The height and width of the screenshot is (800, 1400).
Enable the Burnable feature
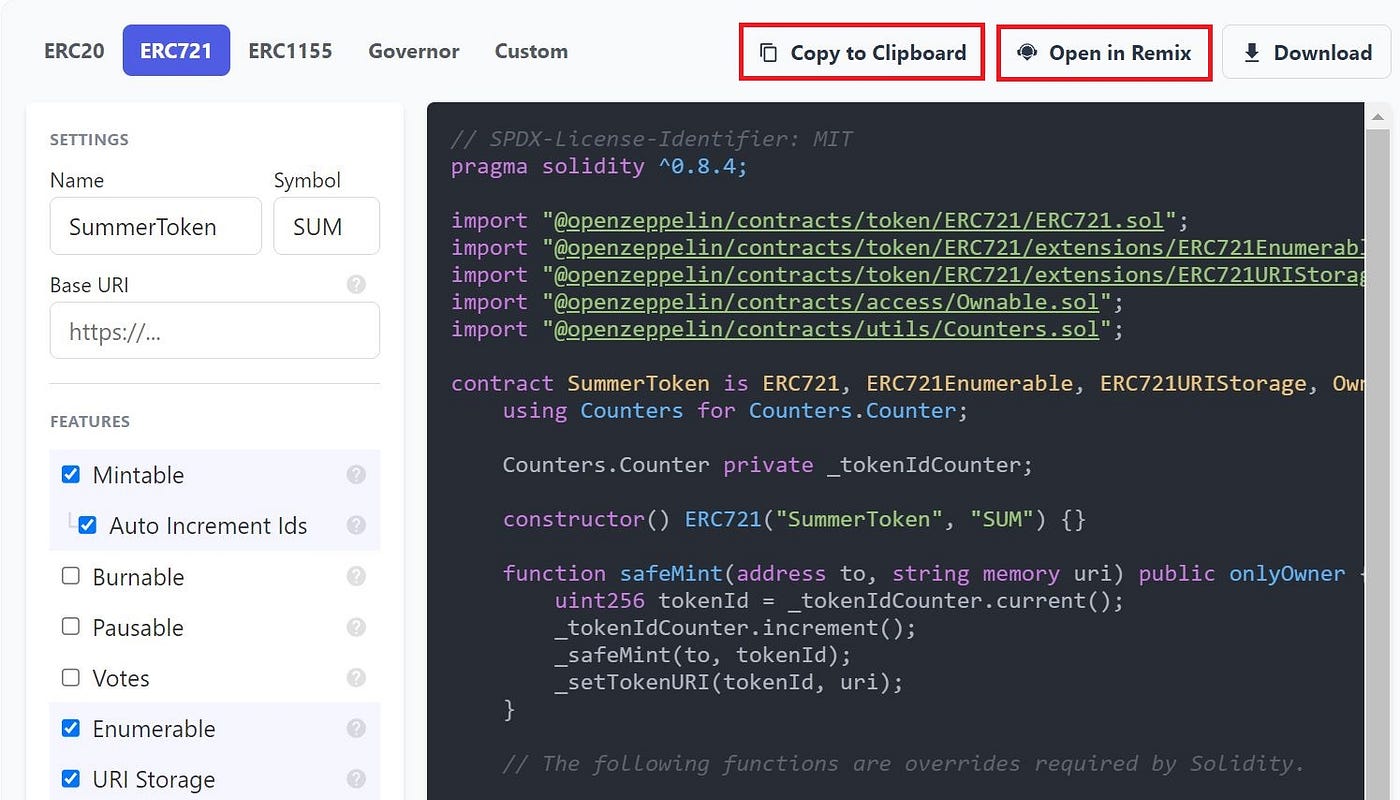tap(71, 576)
